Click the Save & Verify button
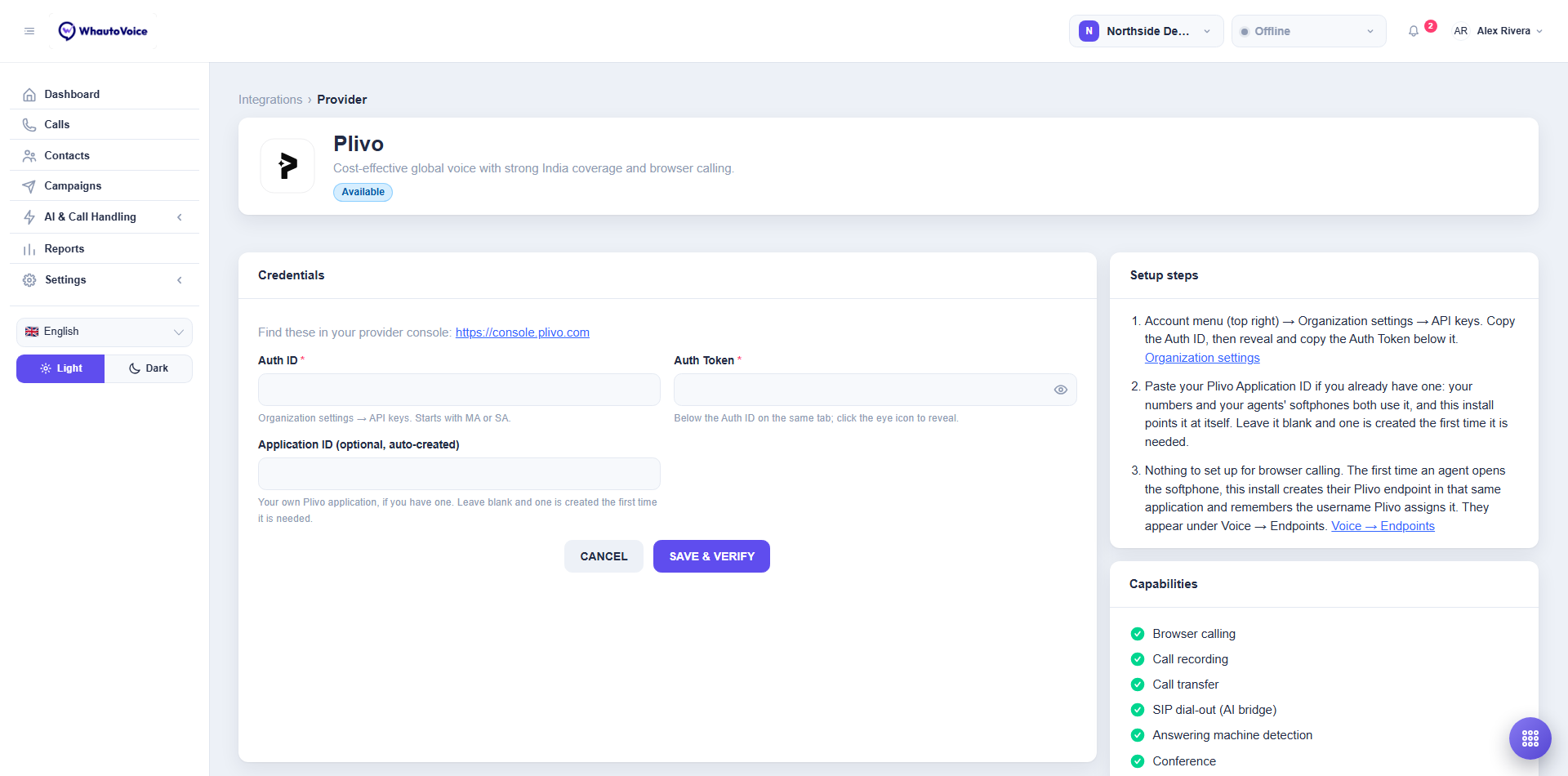Viewport: 1568px width, 776px height. click(711, 556)
